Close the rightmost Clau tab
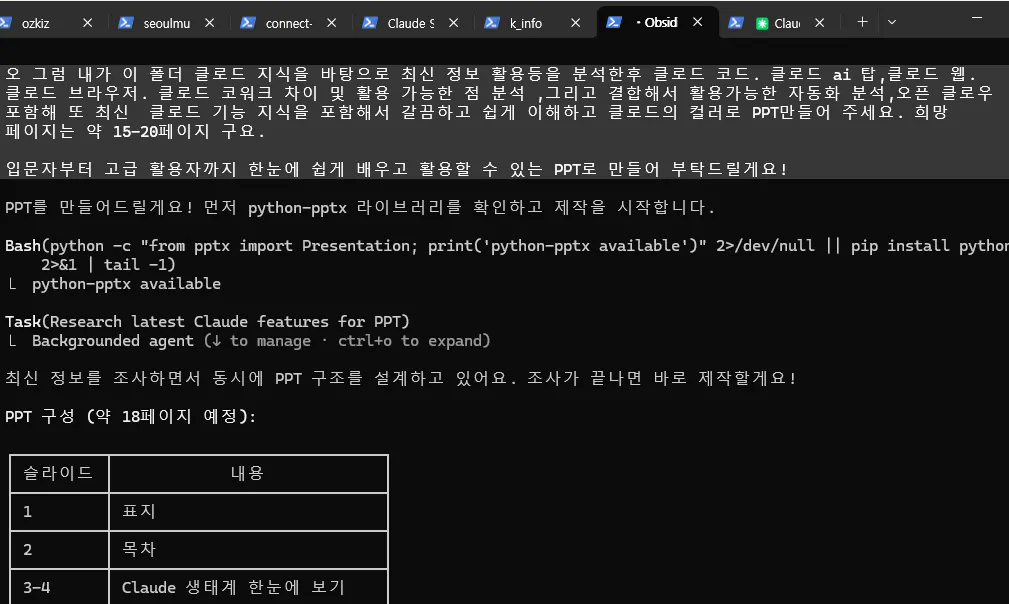Image resolution: width=1009 pixels, height=604 pixels. click(x=818, y=21)
